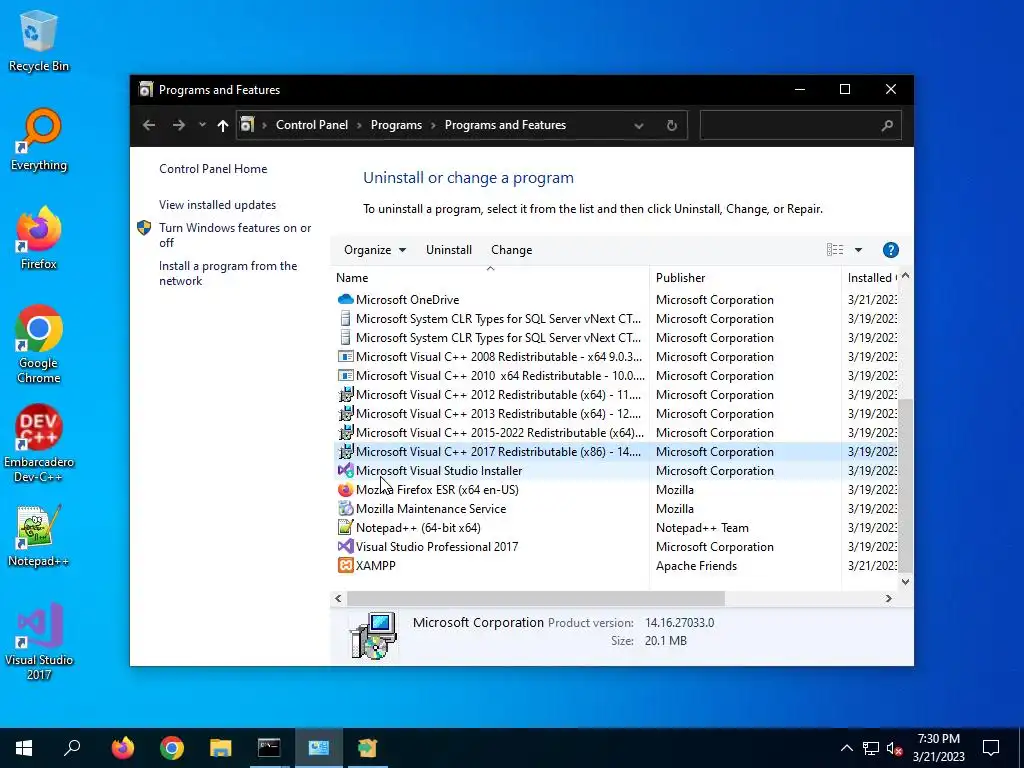
Task: Sort by the Name column header
Action: tap(490, 278)
